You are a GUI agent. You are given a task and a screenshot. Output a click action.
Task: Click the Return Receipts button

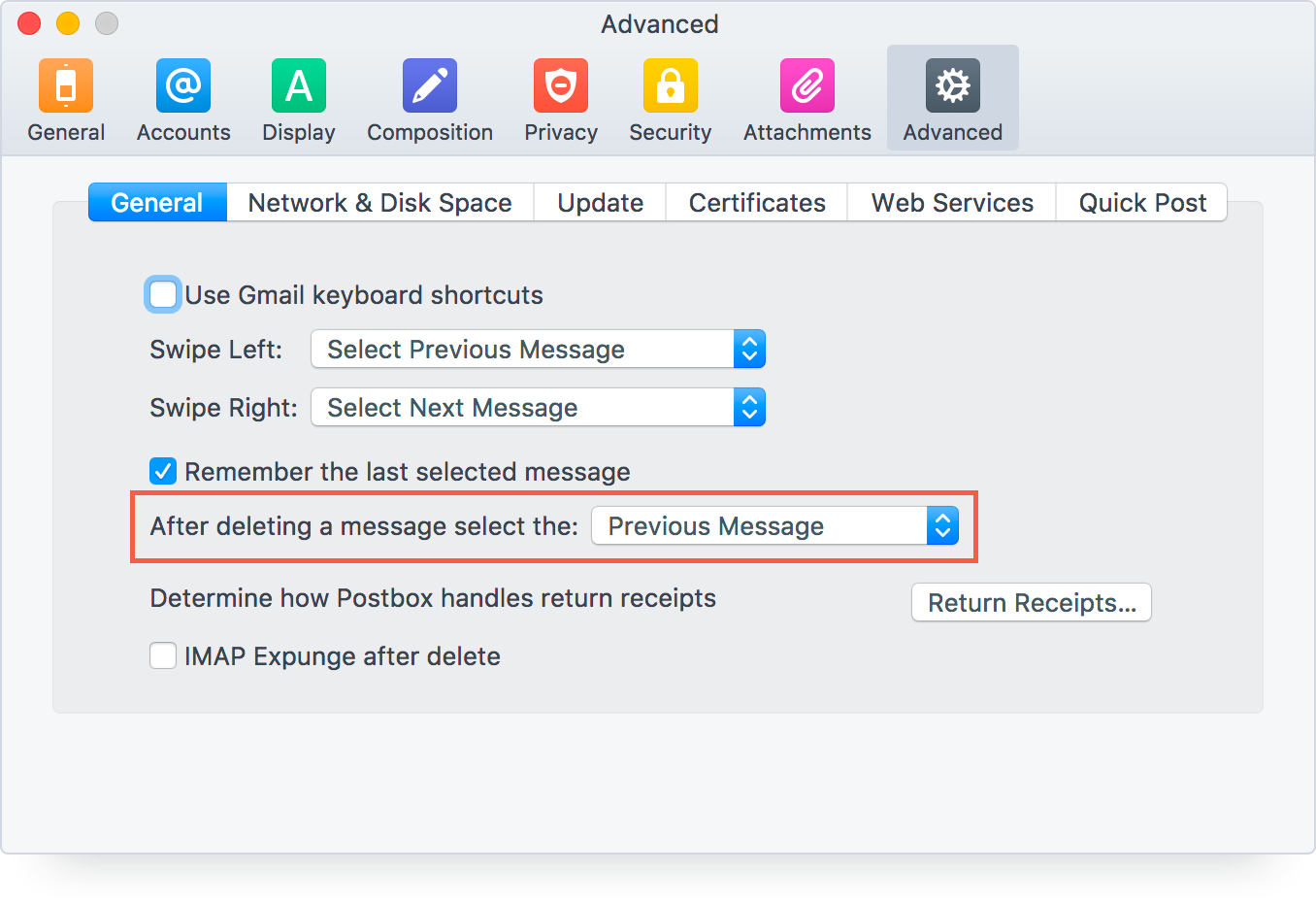1031,603
